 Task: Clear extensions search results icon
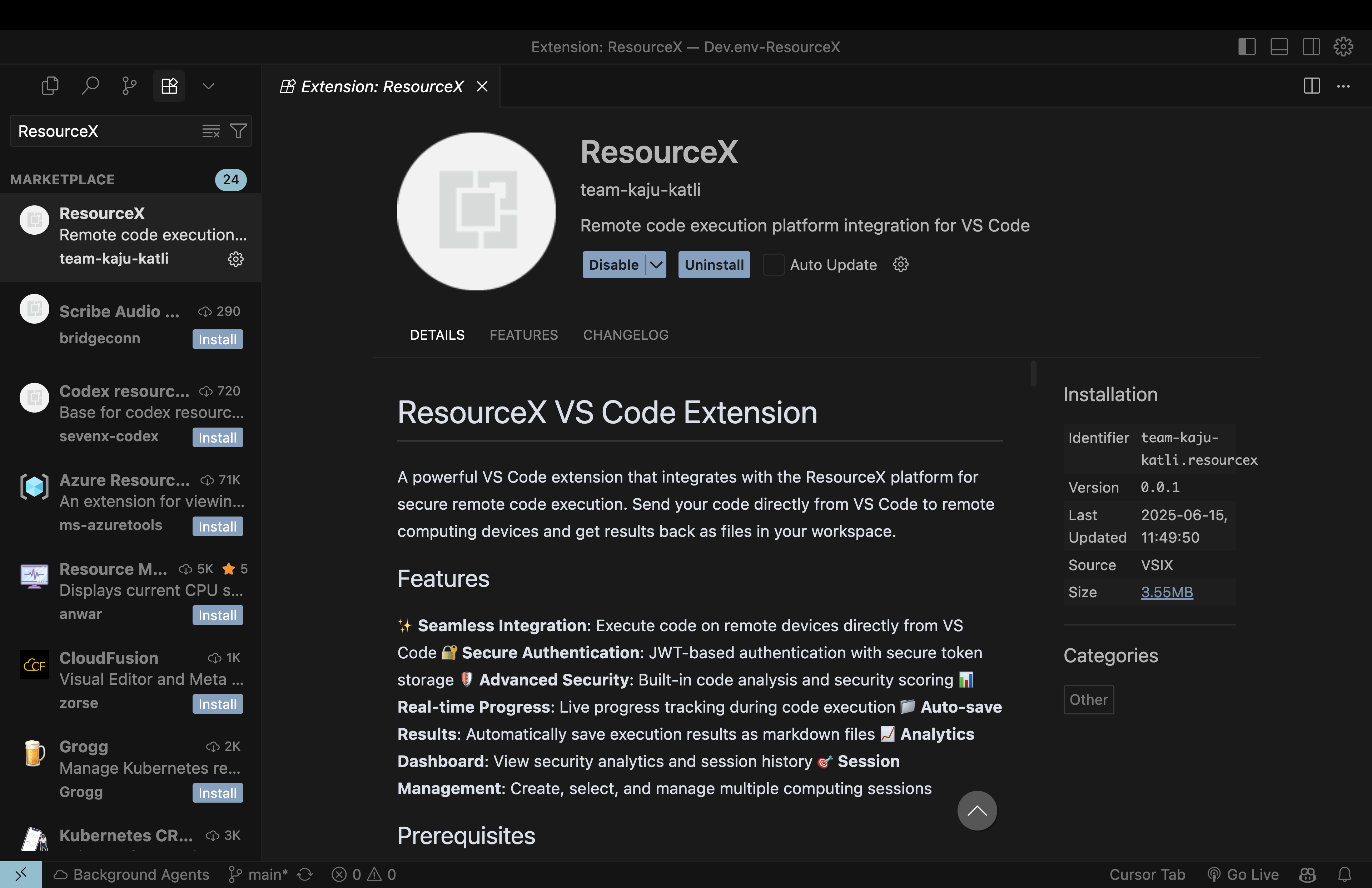coord(210,131)
